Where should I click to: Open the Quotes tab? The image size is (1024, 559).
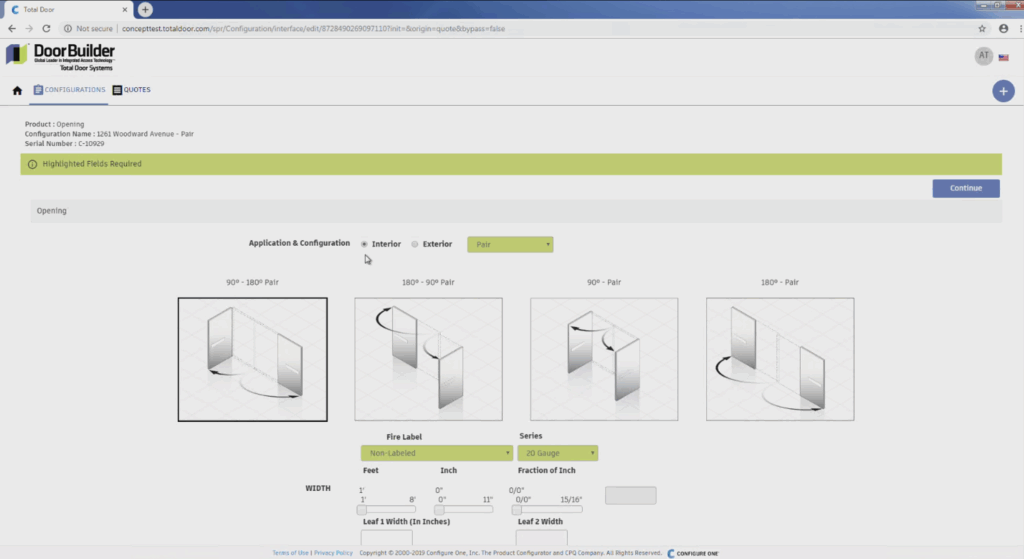[131, 90]
